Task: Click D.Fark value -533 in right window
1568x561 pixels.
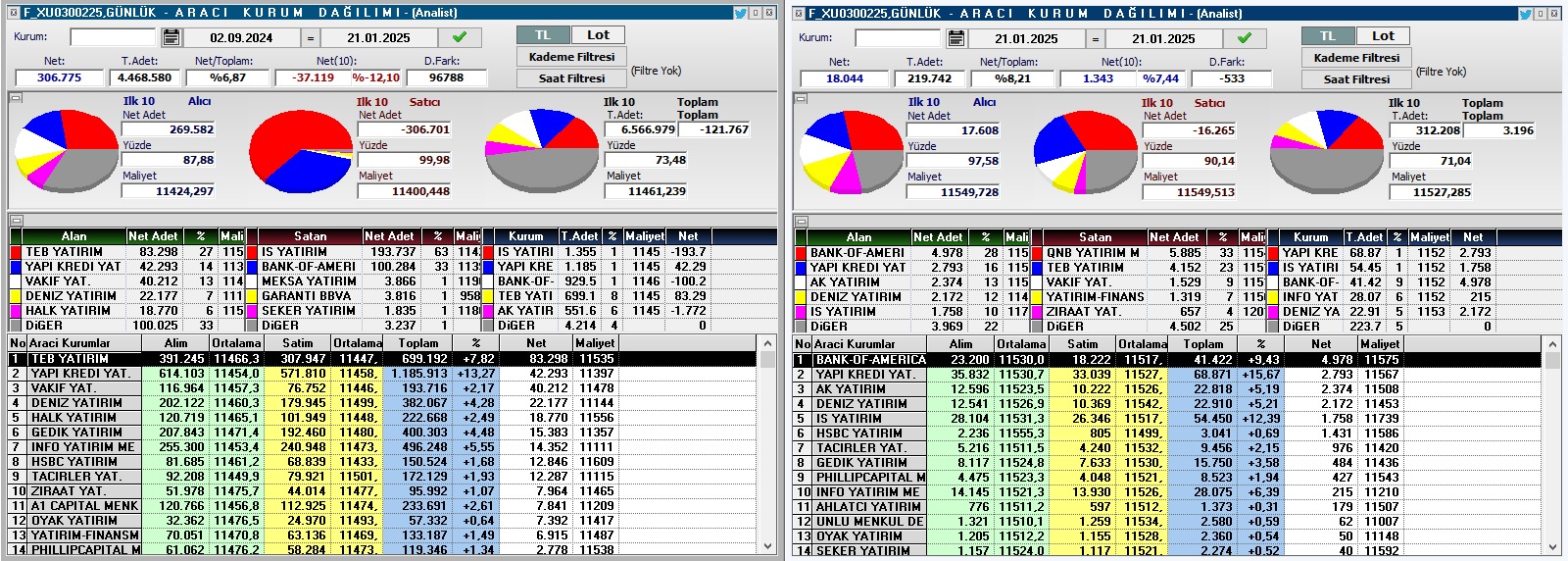Action: click(1232, 78)
